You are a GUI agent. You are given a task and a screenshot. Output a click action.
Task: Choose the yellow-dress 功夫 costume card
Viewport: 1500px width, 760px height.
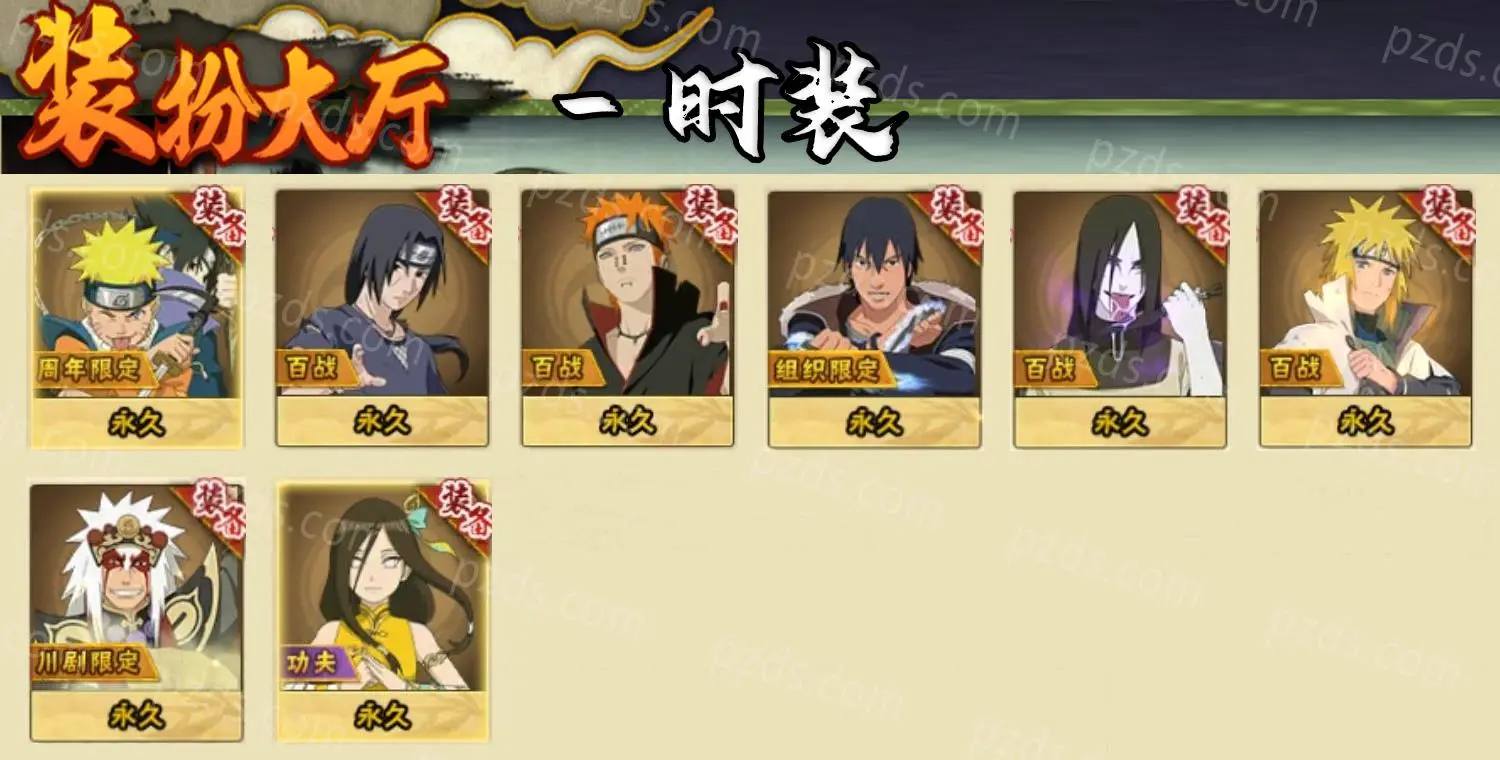(382, 612)
